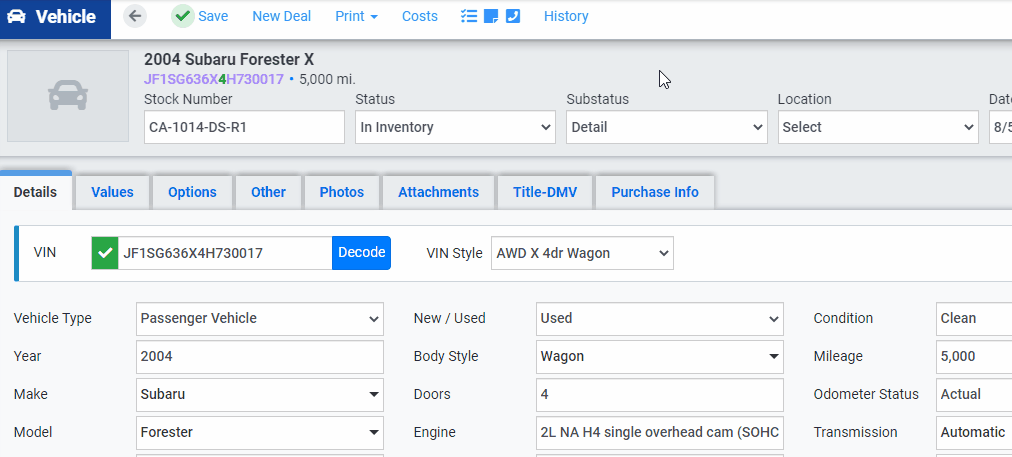Click the Save link
The image size is (1012, 457).
pos(213,16)
